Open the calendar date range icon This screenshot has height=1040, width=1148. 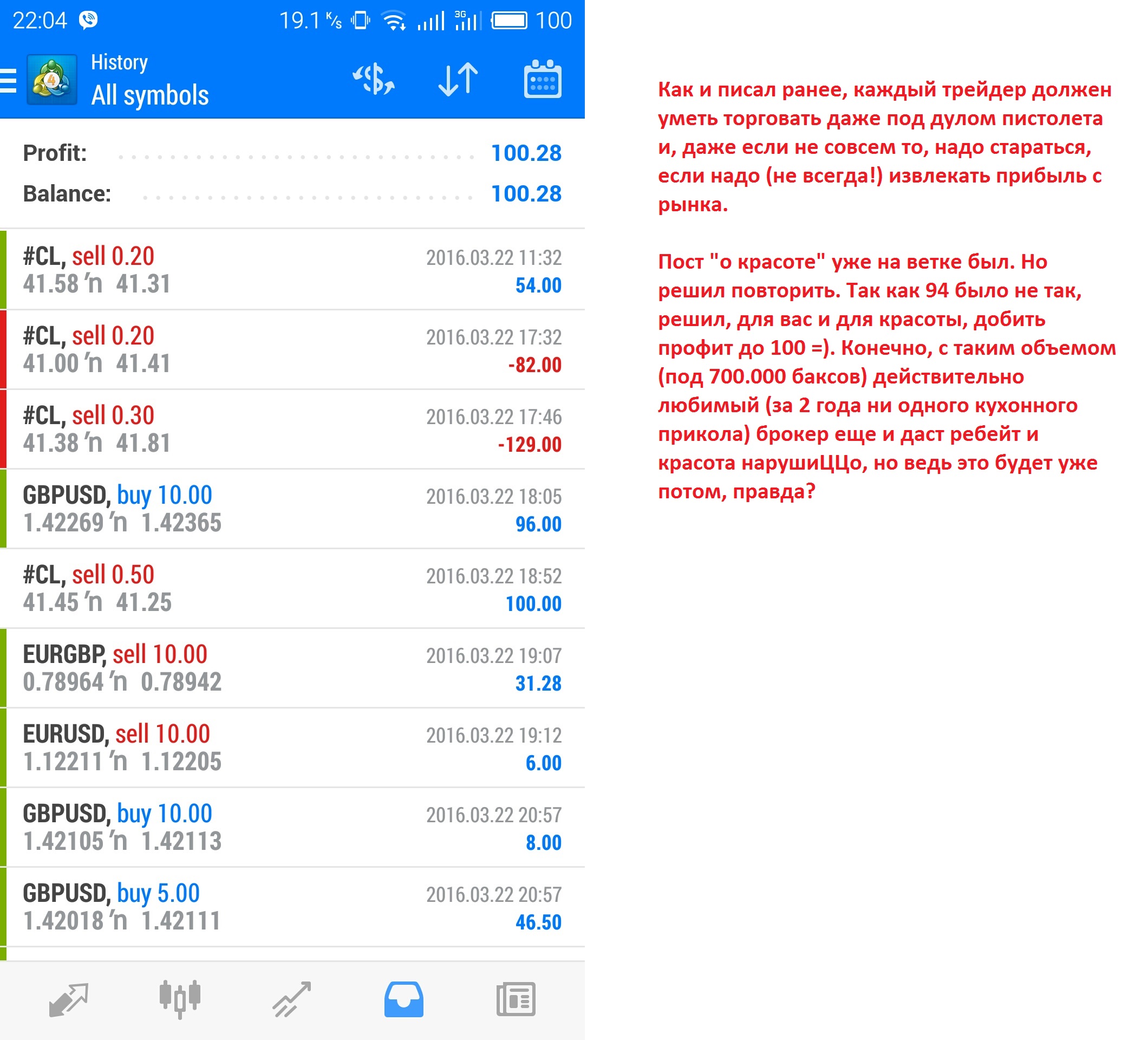click(542, 79)
